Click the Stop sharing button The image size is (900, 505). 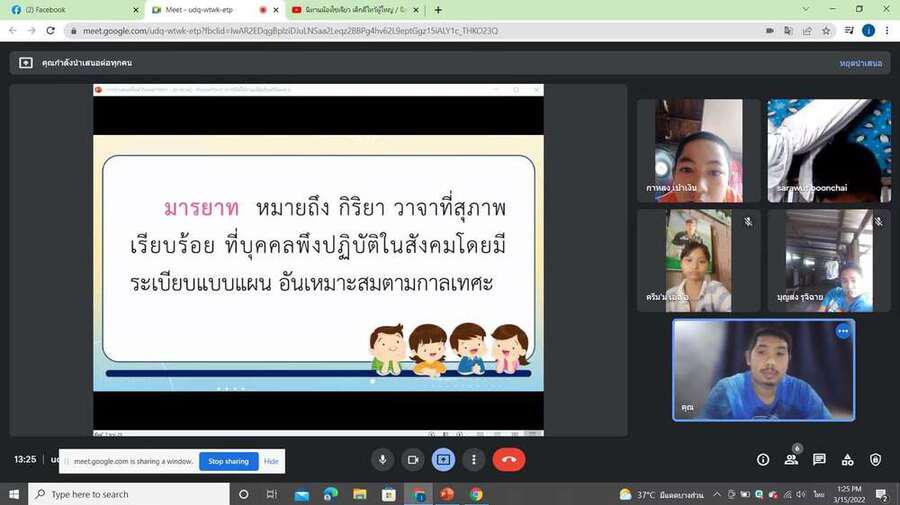pos(228,461)
